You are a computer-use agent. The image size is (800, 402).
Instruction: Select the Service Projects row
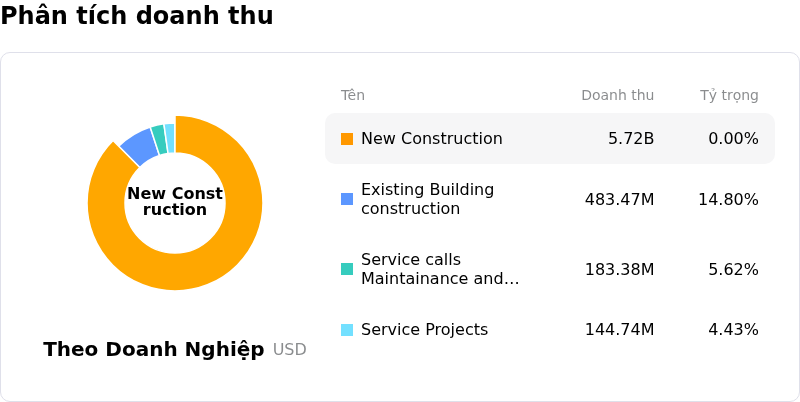coord(550,330)
